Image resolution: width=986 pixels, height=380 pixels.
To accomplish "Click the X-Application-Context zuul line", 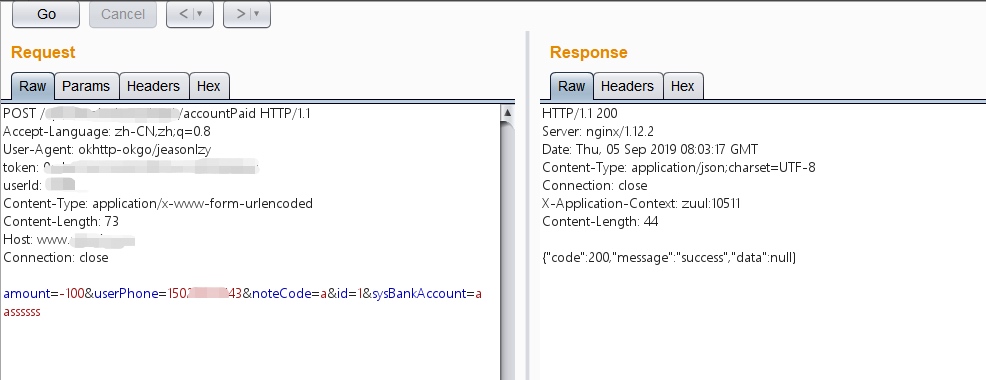I will [641, 203].
